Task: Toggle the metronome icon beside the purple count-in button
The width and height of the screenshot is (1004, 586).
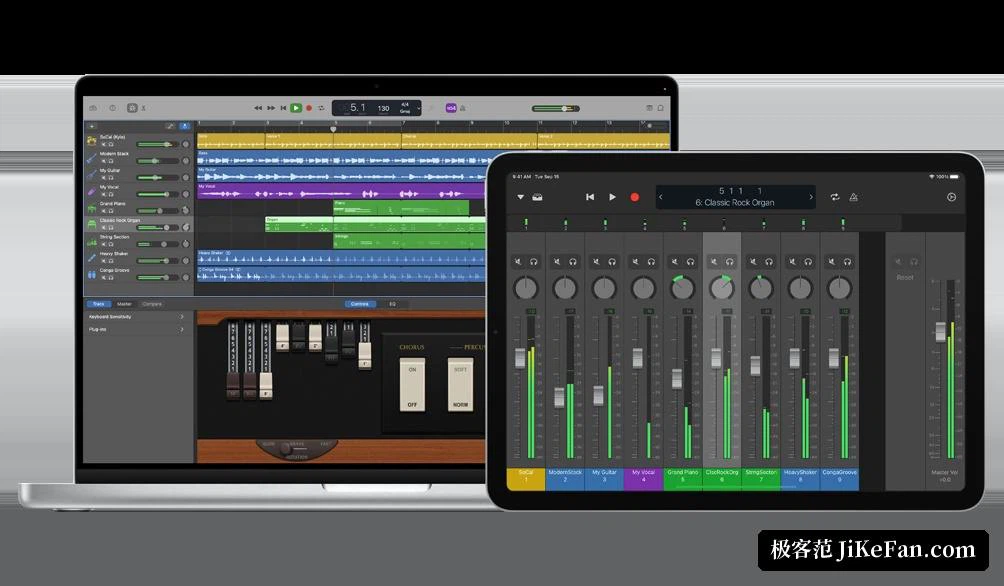Action: 462,108
